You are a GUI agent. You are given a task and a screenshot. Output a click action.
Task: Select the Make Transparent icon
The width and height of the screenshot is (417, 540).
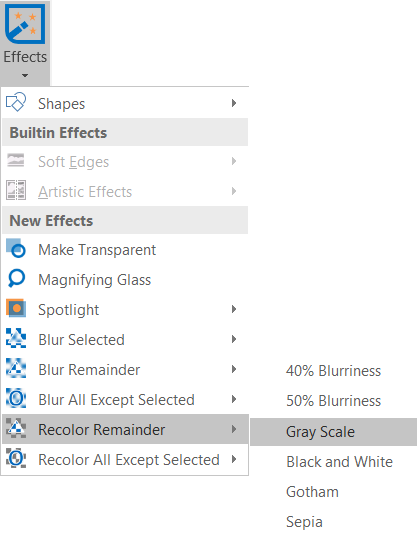(16, 248)
